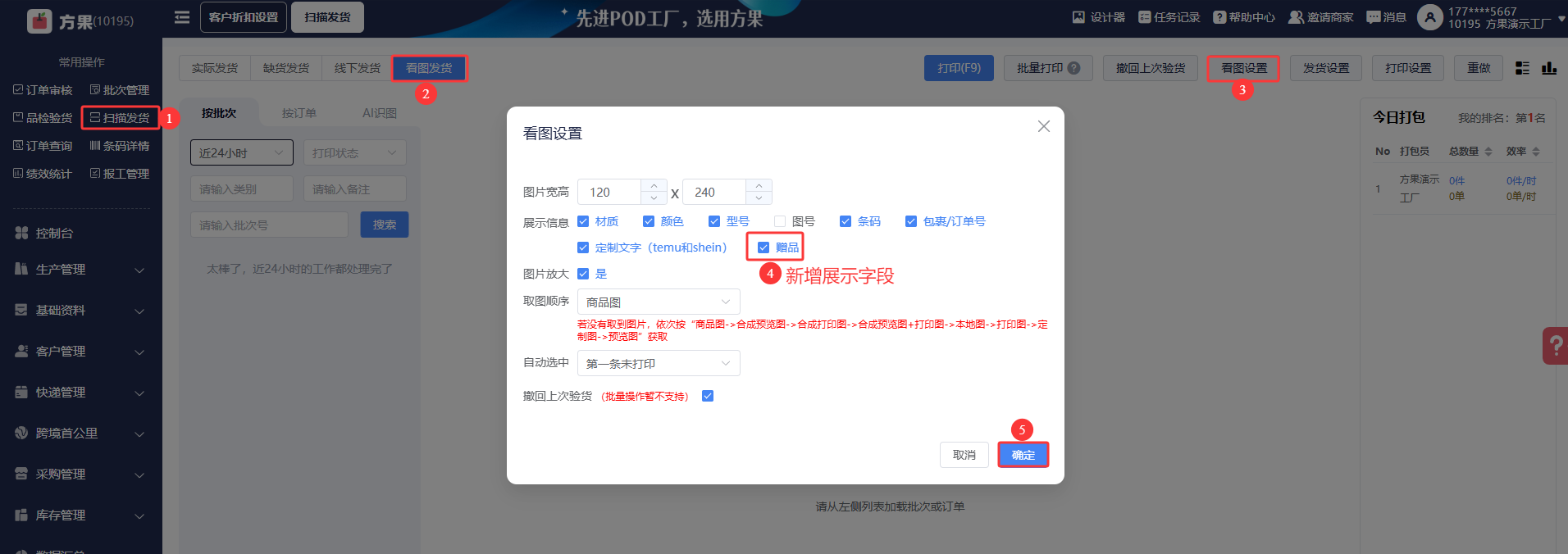Expand 客户管理 sidebar menu
Viewport: 1568px width, 554px height.
(80, 352)
